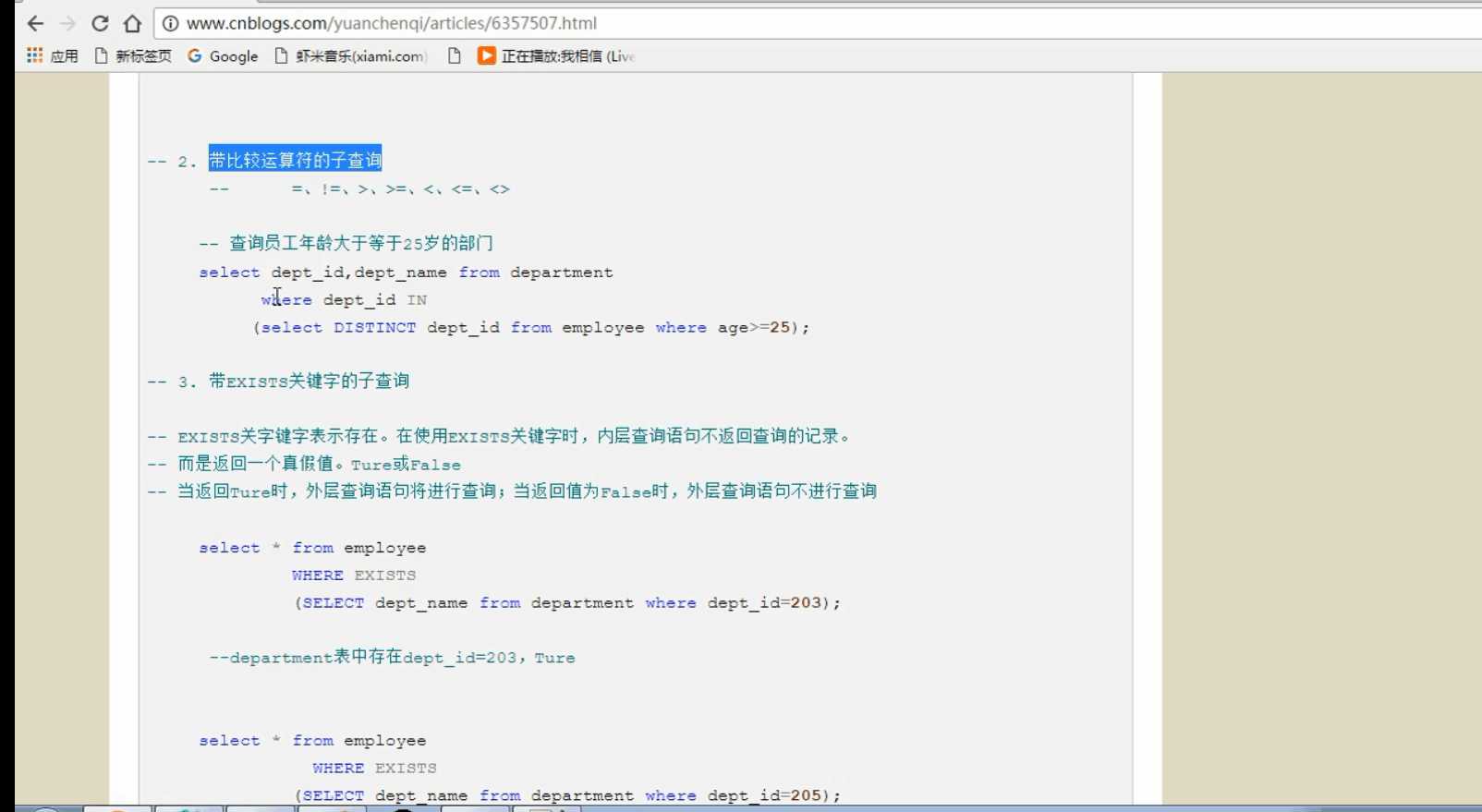The image size is (1482, 812).
Task: Open the browser home page icon
Action: (x=132, y=24)
